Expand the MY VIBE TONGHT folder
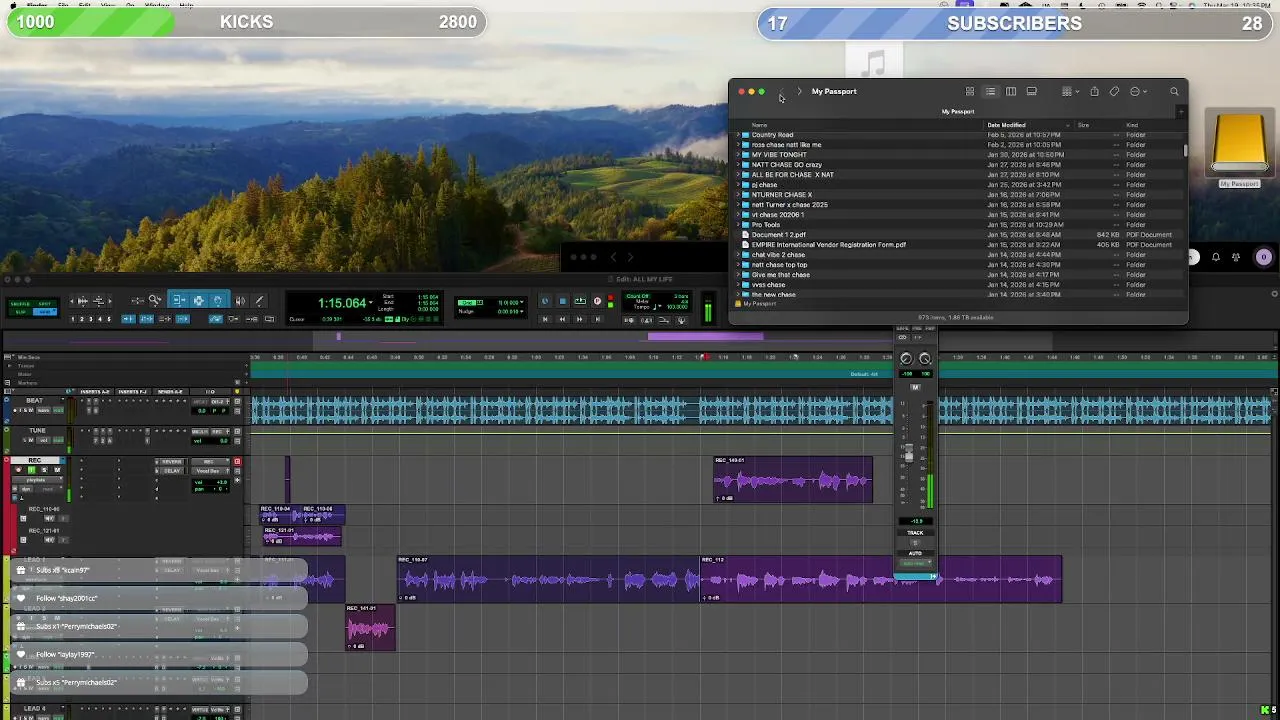This screenshot has height=720, width=1280. click(x=739, y=155)
